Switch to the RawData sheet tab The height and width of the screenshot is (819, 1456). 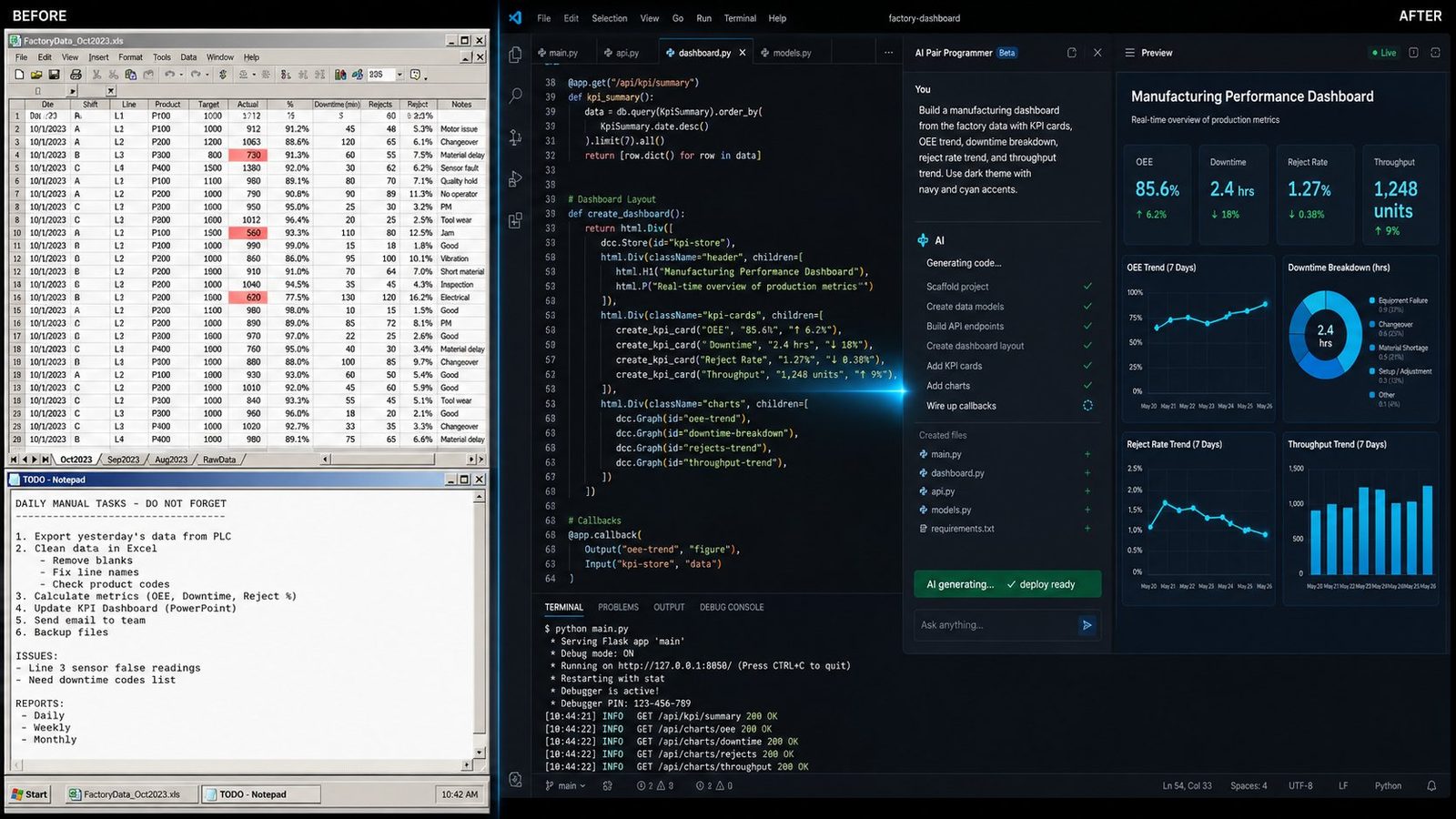point(219,460)
